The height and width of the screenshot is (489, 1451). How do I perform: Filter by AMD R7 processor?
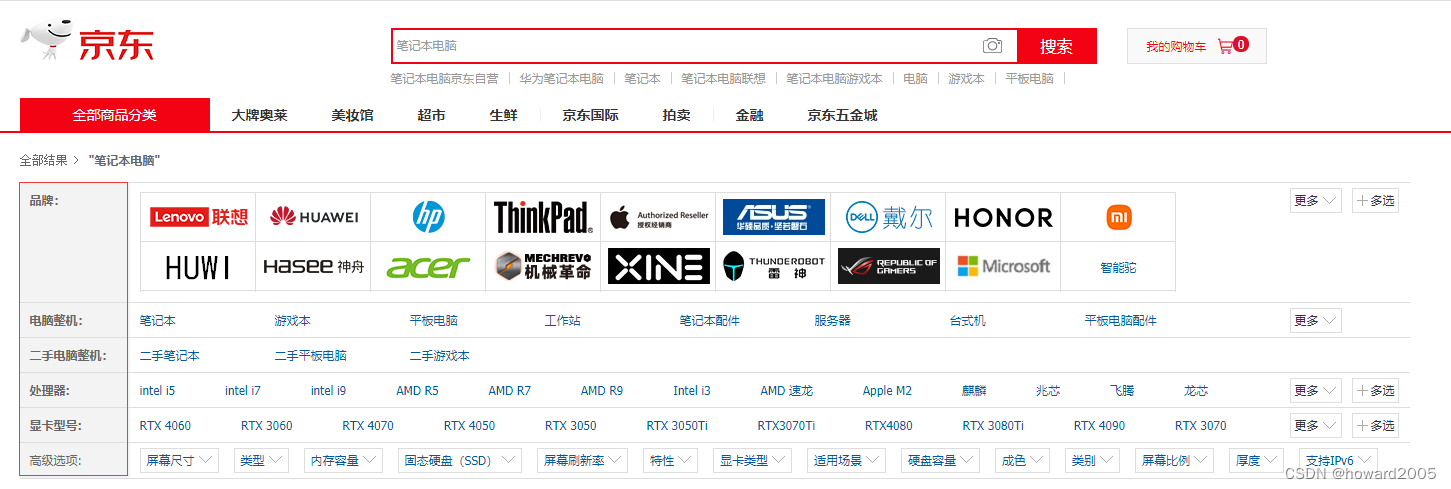(x=510, y=391)
